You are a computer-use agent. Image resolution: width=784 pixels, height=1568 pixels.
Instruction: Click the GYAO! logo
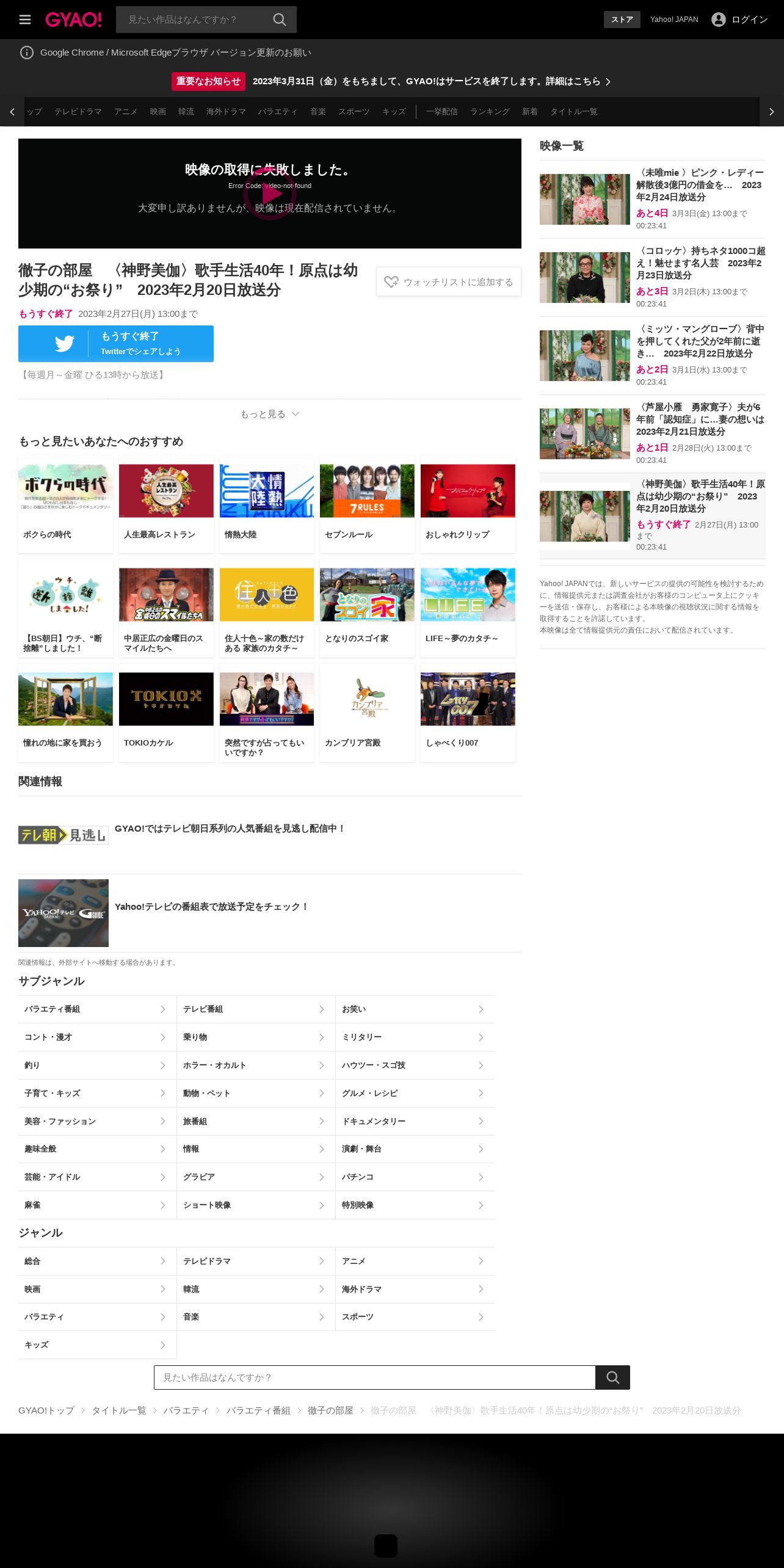pos(73,20)
